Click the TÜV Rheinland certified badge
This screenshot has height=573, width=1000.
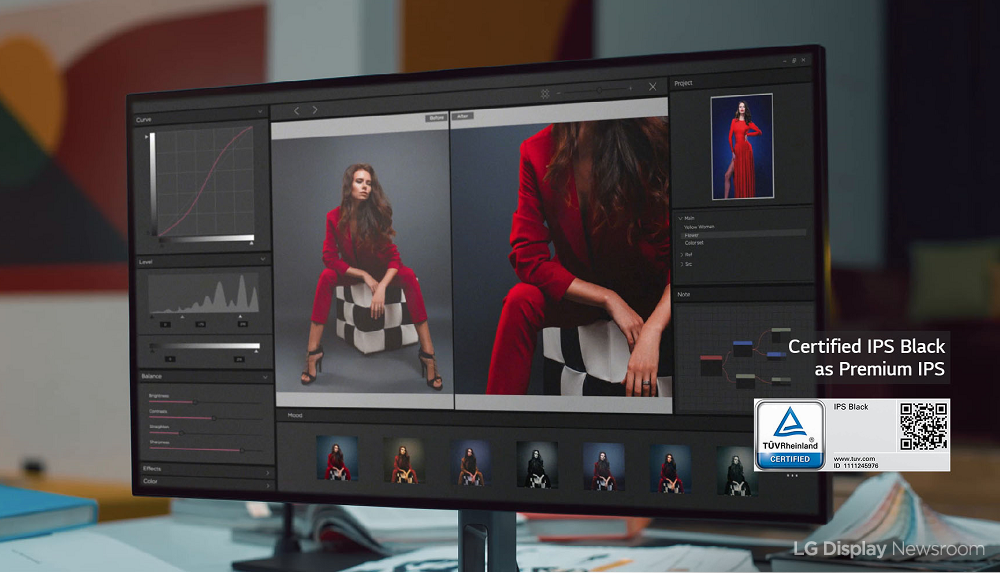pyautogui.click(x=789, y=435)
